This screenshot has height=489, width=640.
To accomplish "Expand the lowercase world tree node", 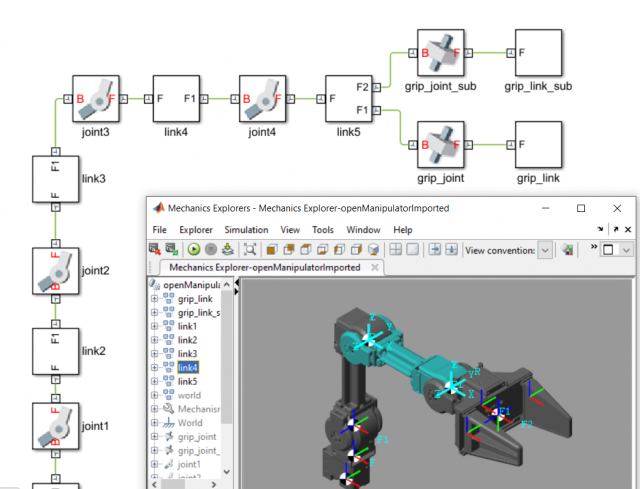I will tap(154, 395).
